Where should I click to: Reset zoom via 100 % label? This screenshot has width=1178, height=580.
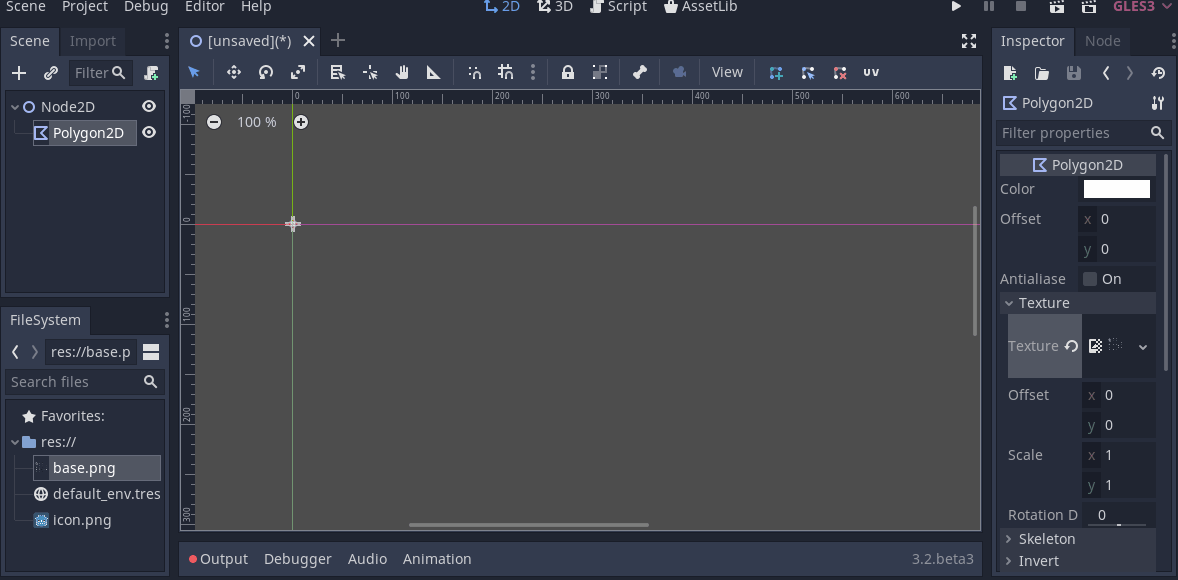pos(257,122)
